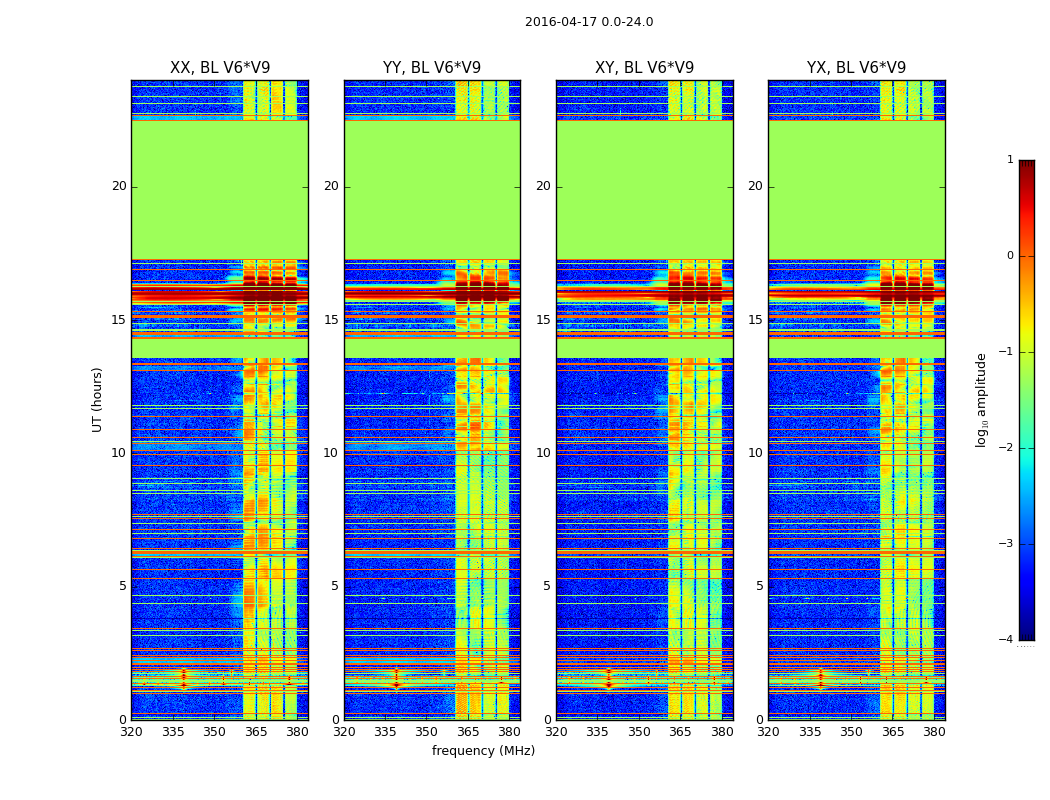The width and height of the screenshot is (1050, 800).
Task: Click the "365" frequency tick under XY panel
Action: (x=680, y=732)
